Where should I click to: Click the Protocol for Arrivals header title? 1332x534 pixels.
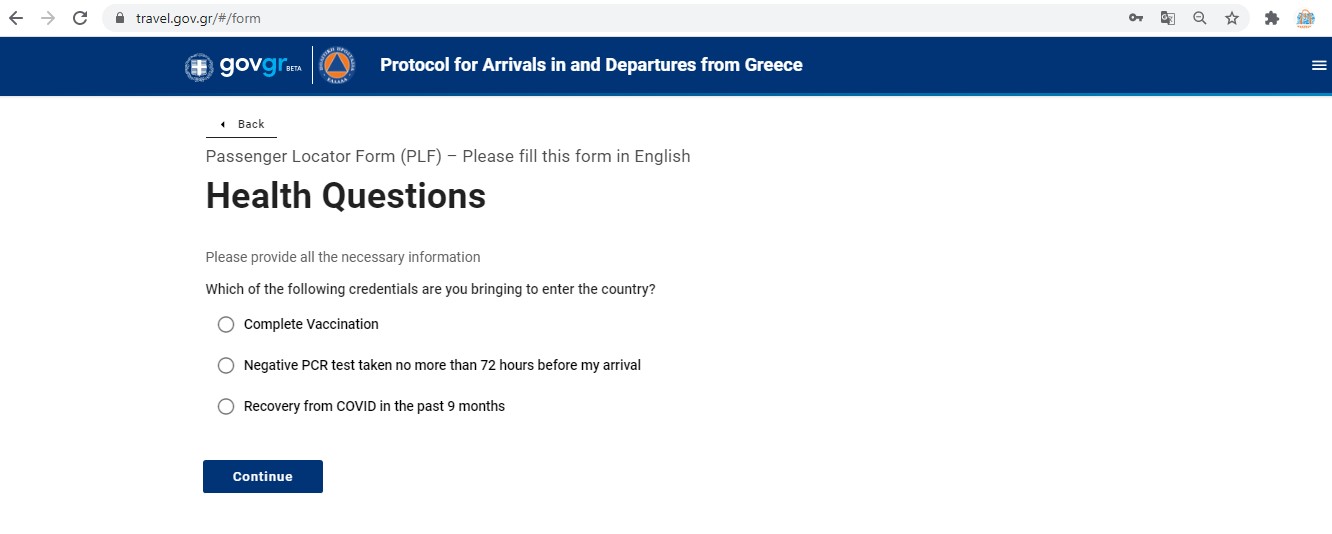tap(591, 66)
